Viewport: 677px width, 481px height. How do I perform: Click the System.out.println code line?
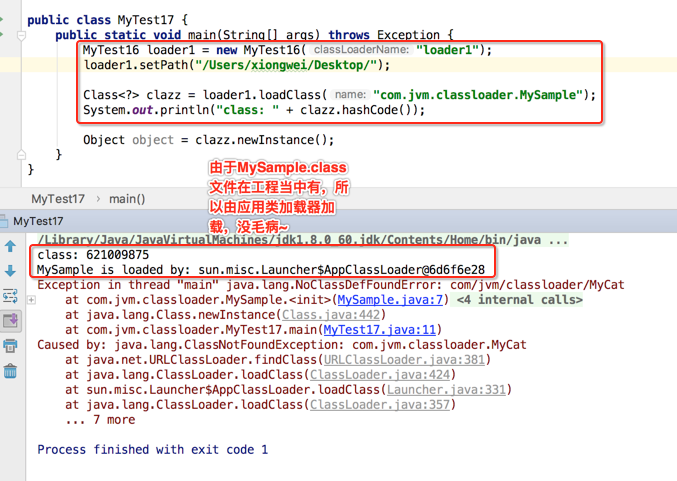pyautogui.click(x=254, y=110)
